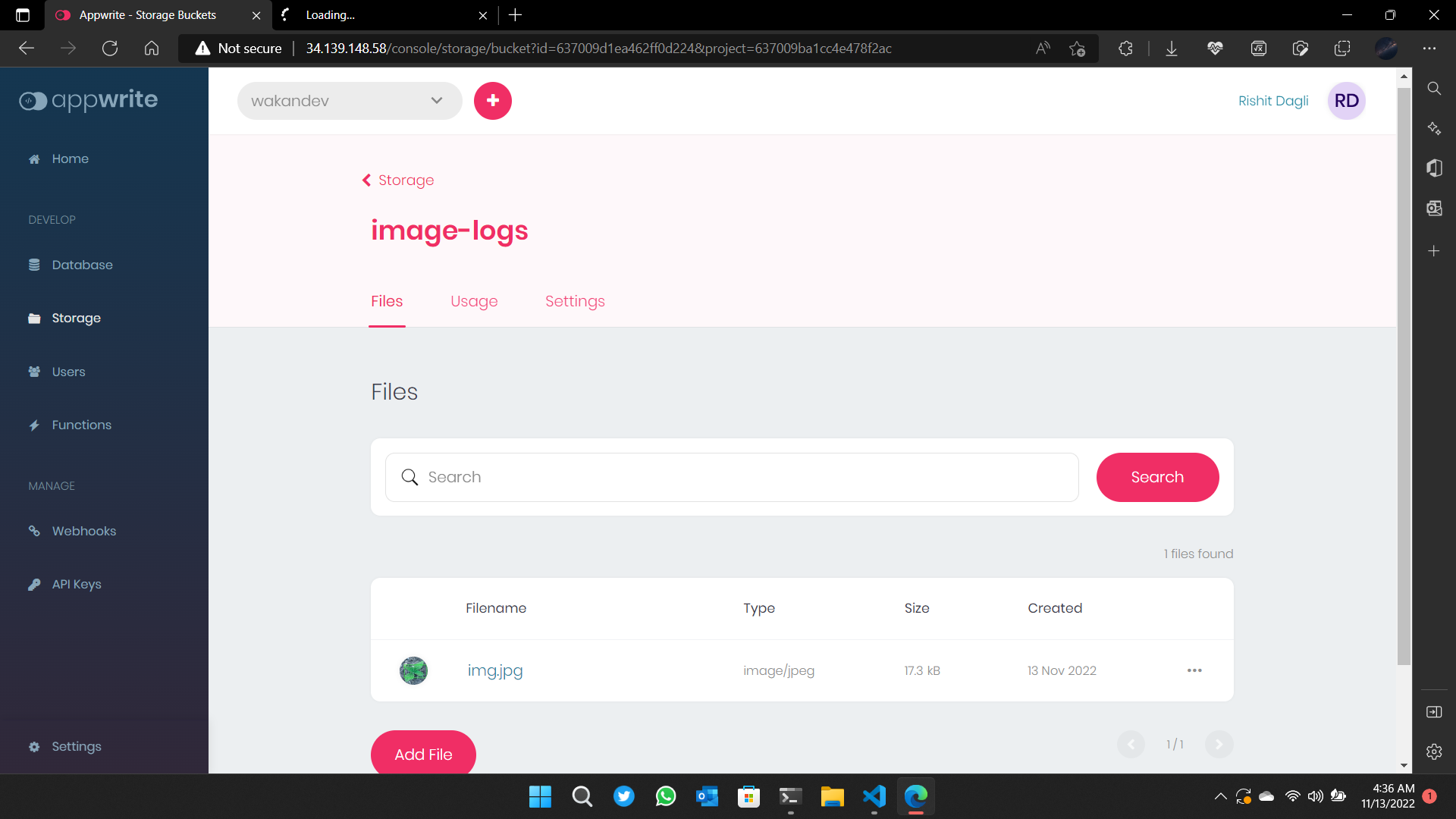The height and width of the screenshot is (819, 1456).
Task: Switch to the Usage tab
Action: [x=474, y=301]
